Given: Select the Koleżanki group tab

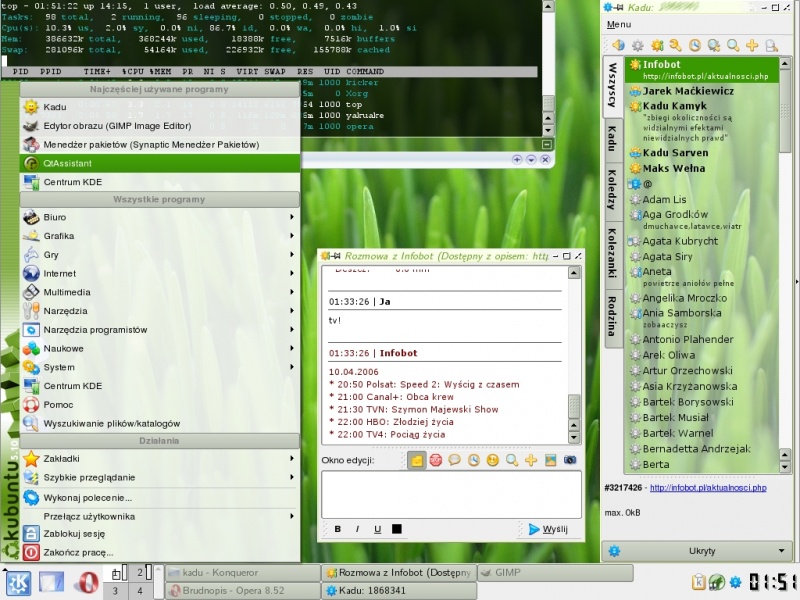Looking at the screenshot, I should (612, 253).
